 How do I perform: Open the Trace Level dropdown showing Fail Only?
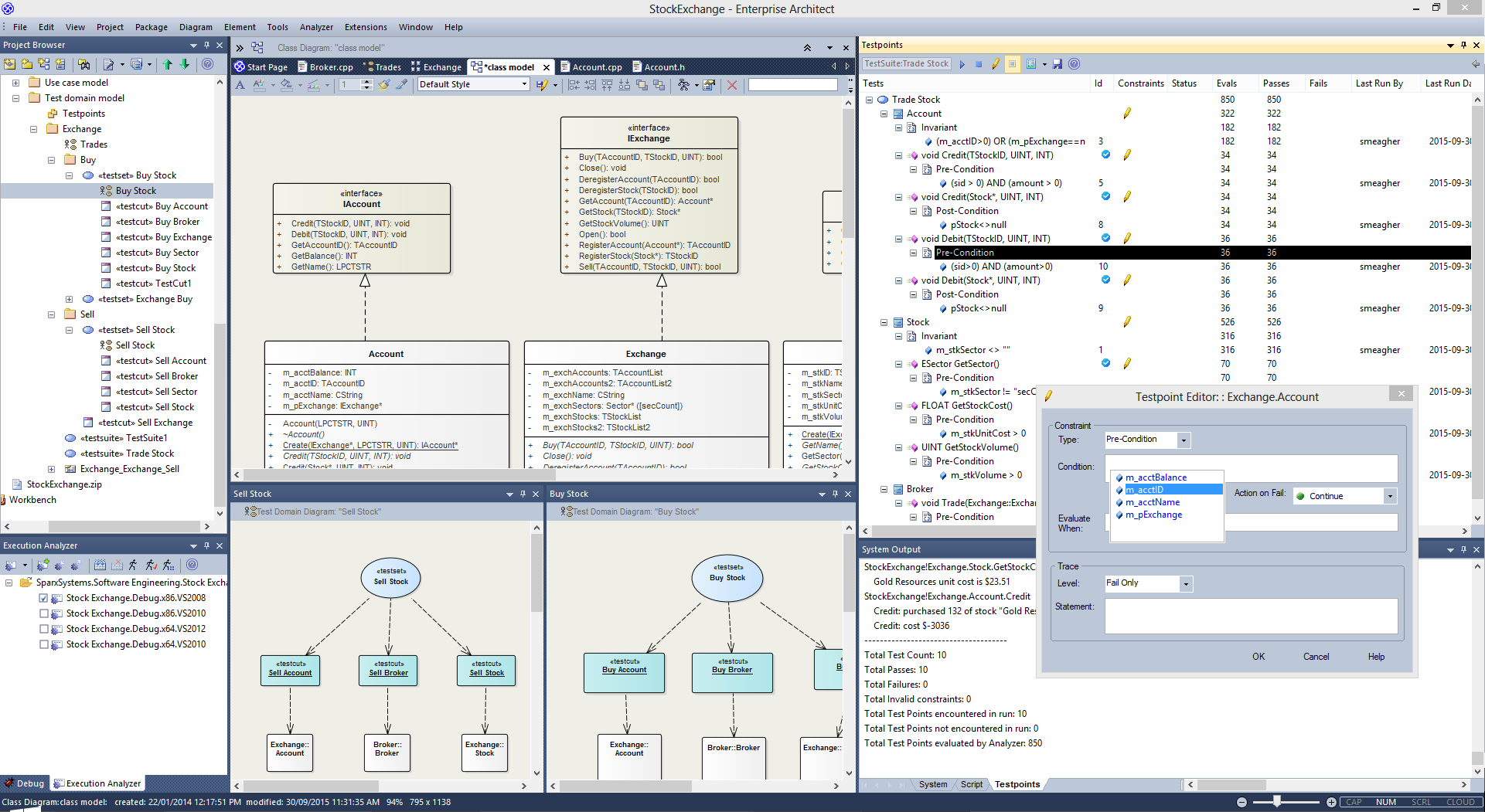tap(1185, 584)
